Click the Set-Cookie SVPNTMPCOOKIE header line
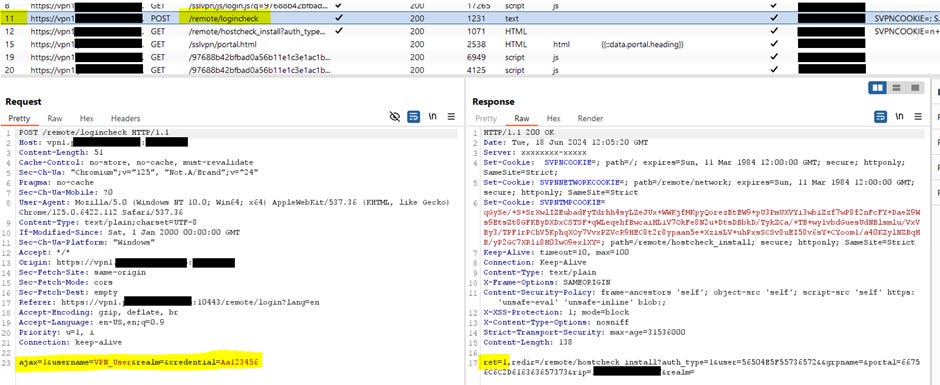The image size is (940, 385). (x=703, y=222)
